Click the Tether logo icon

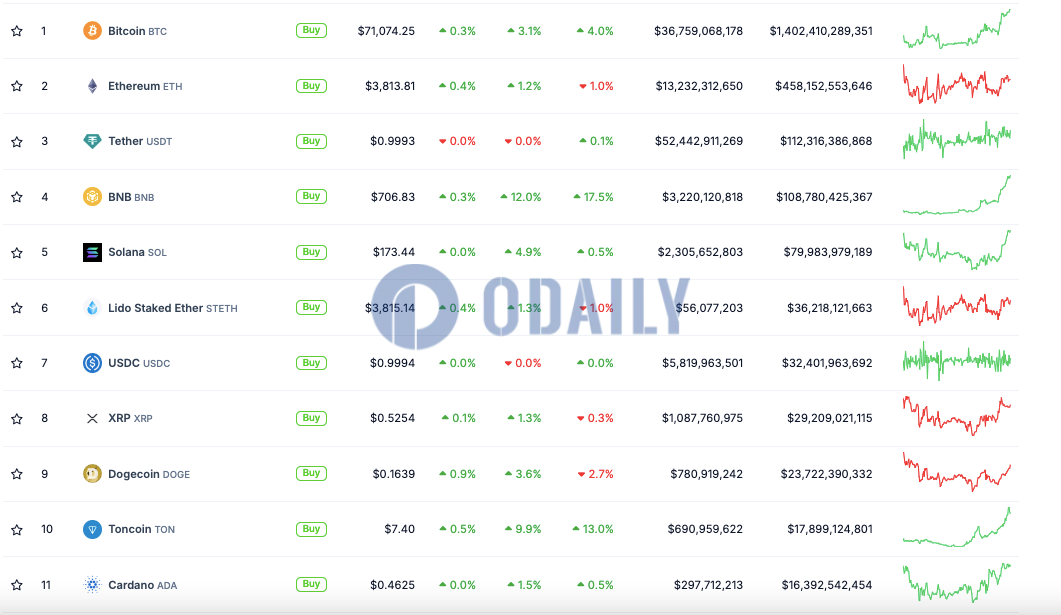[x=92, y=141]
